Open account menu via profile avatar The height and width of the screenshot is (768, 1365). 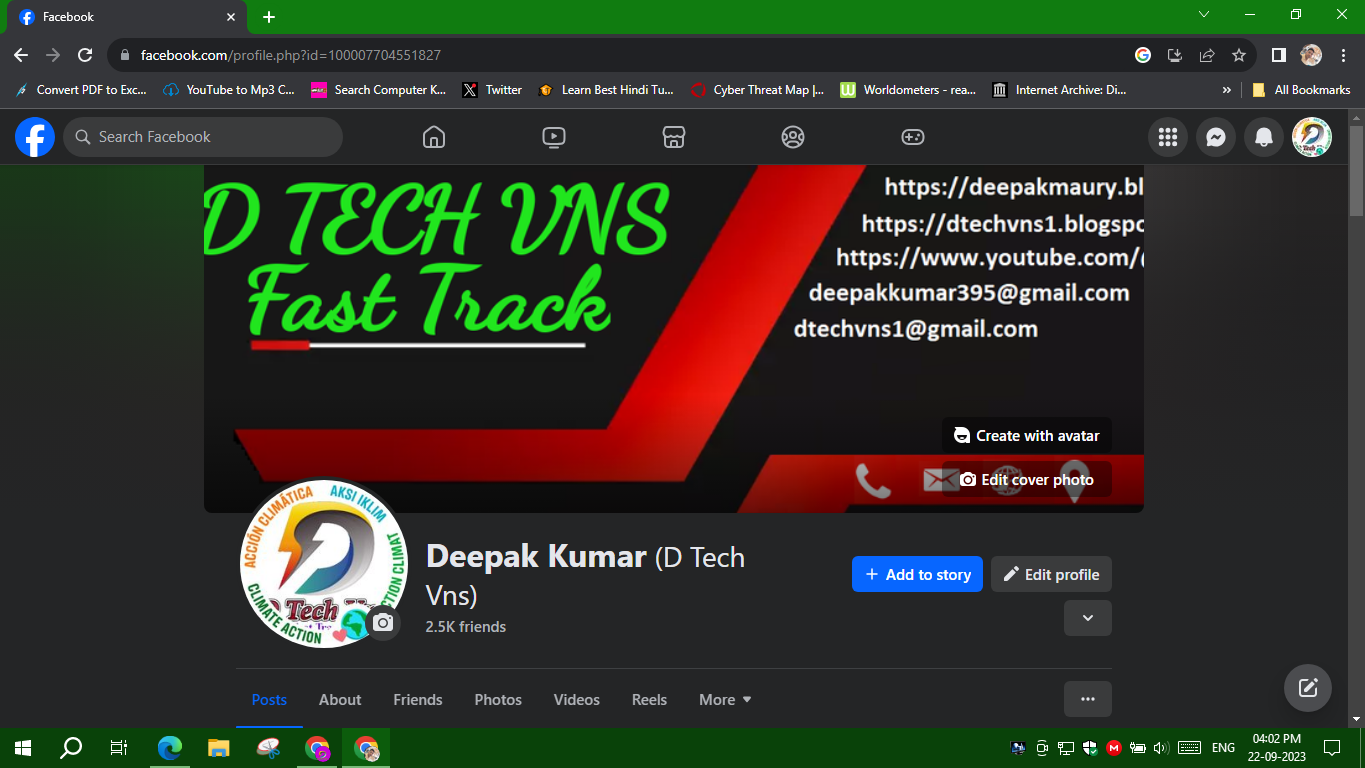point(1312,137)
